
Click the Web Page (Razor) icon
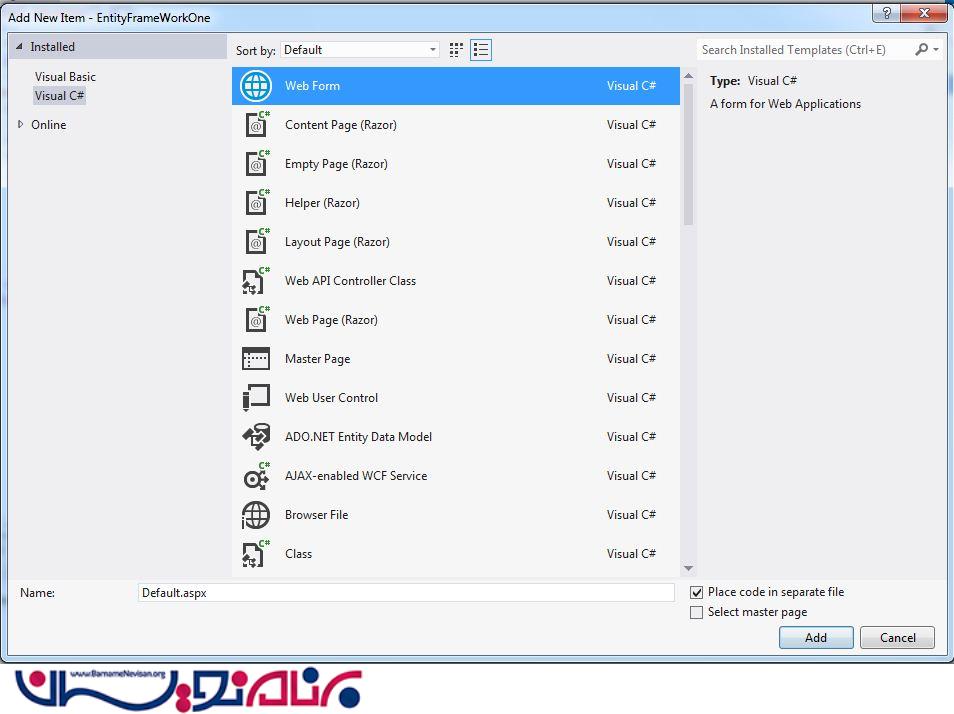tap(256, 319)
